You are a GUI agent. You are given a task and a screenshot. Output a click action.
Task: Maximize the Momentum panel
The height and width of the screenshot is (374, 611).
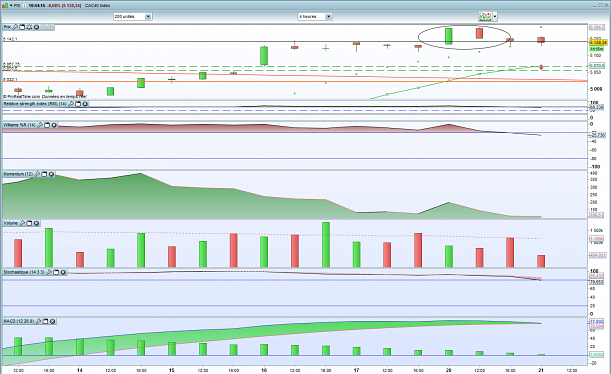pyautogui.click(x=44, y=174)
